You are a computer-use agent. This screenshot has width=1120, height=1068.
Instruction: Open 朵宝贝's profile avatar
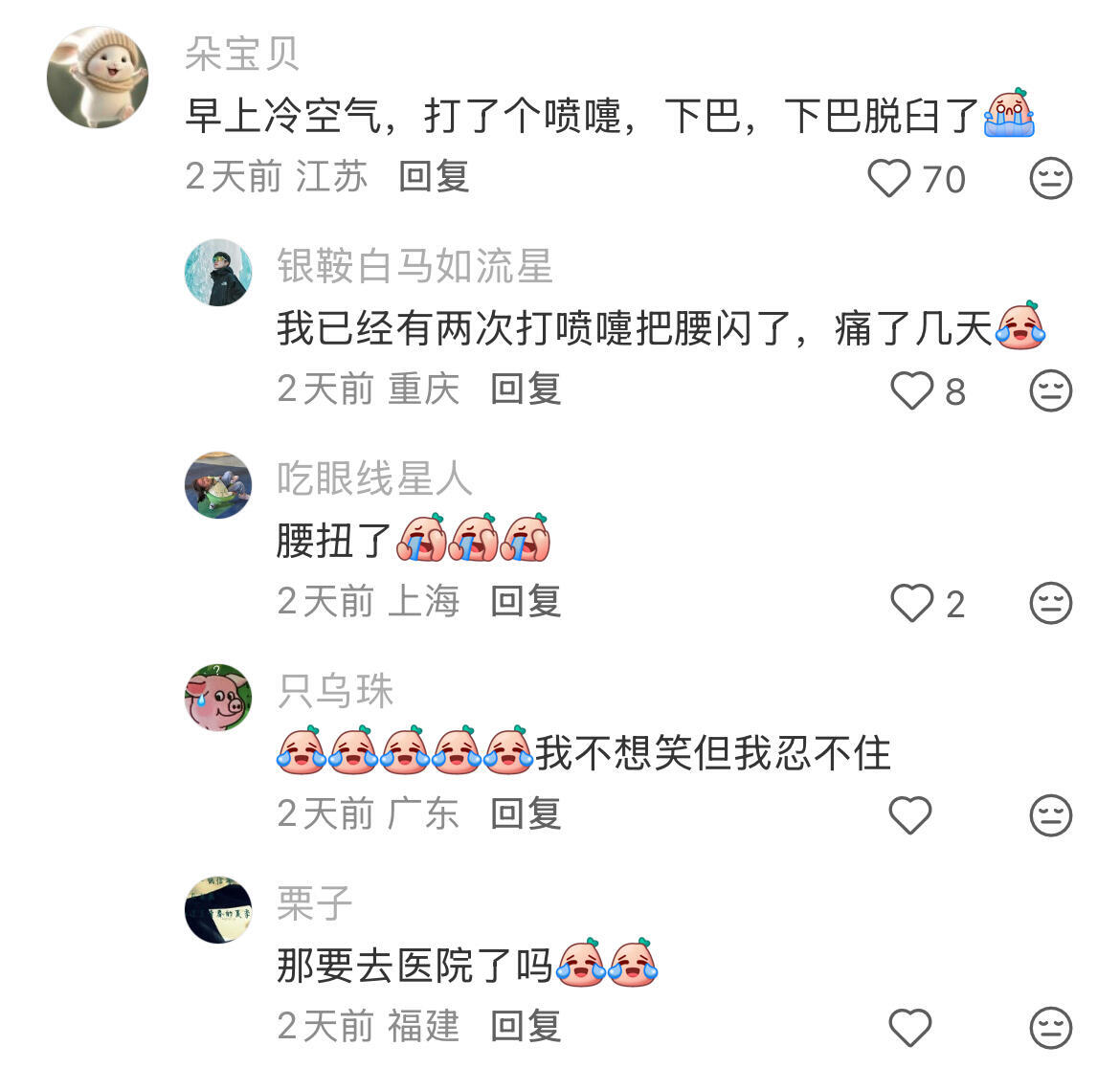[x=98, y=78]
